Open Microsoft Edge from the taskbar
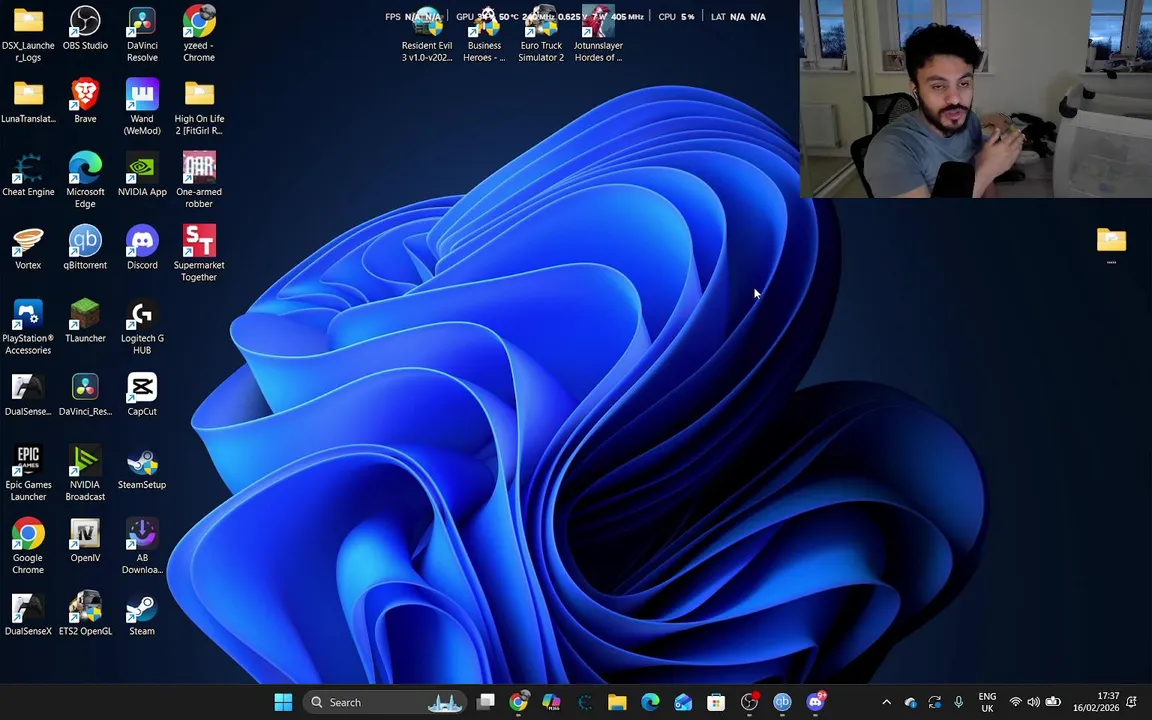 [650, 702]
